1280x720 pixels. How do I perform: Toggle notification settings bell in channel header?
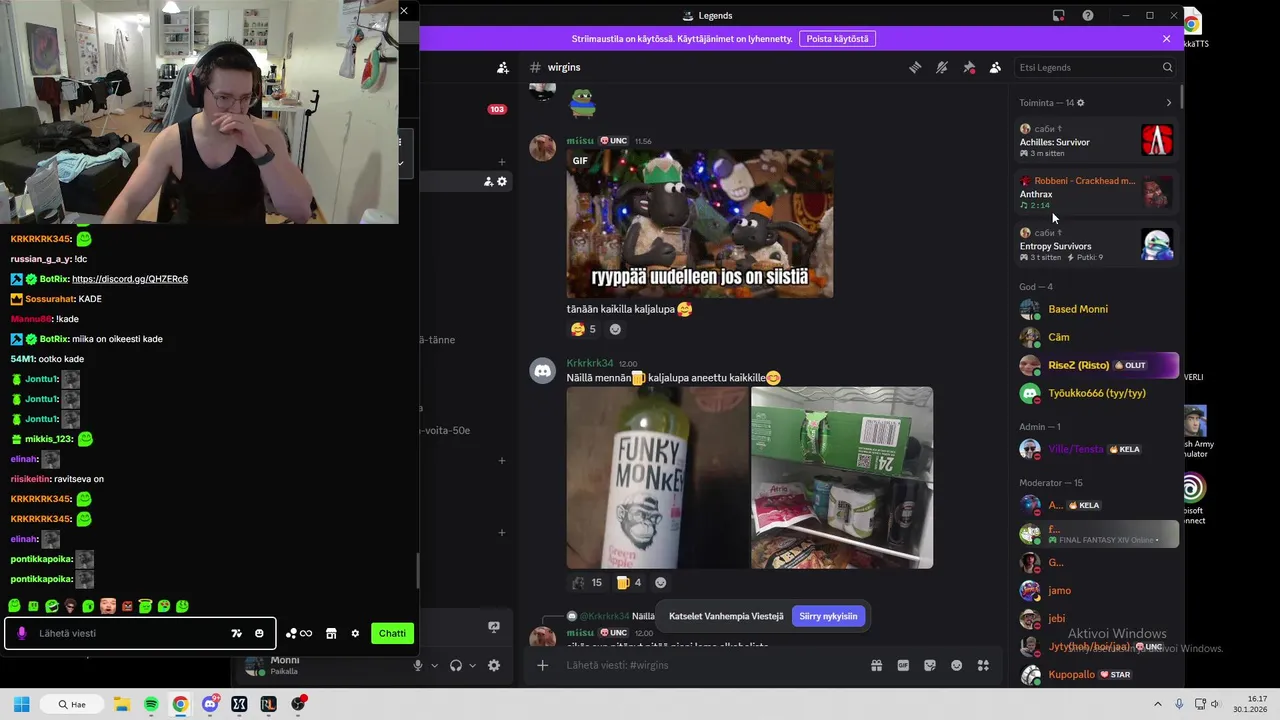942,67
